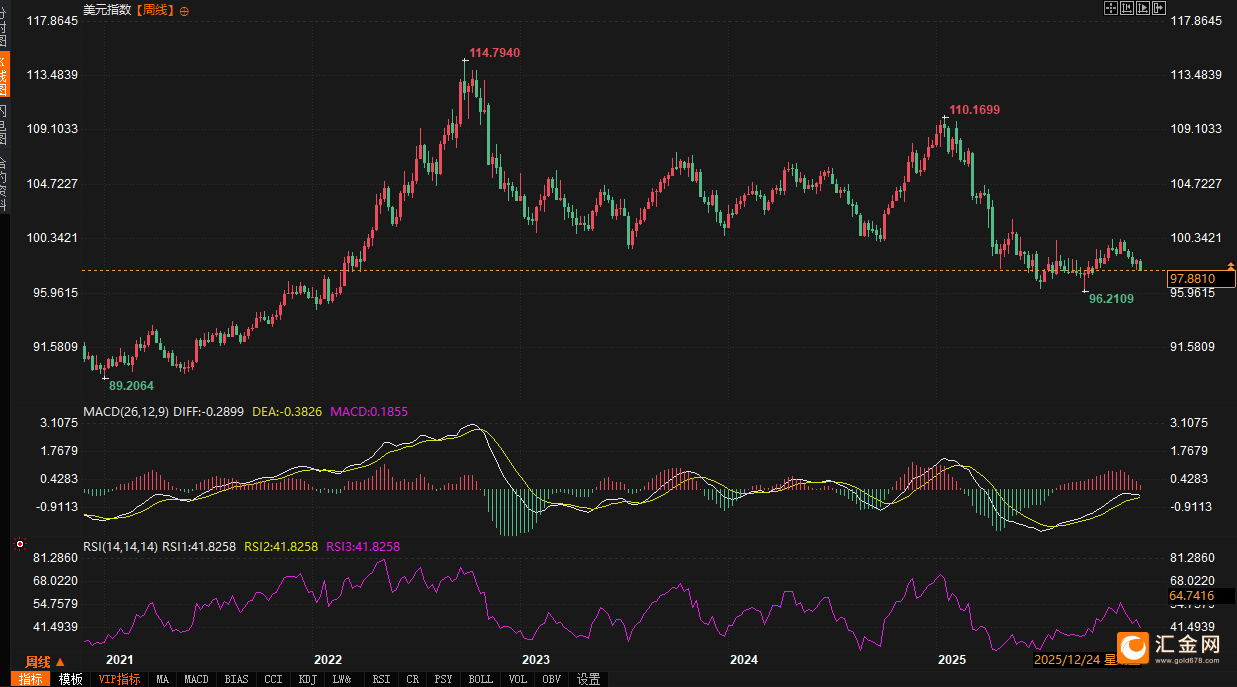1237x687 pixels.
Task: Open the VIP指标 tab
Action: pos(119,679)
